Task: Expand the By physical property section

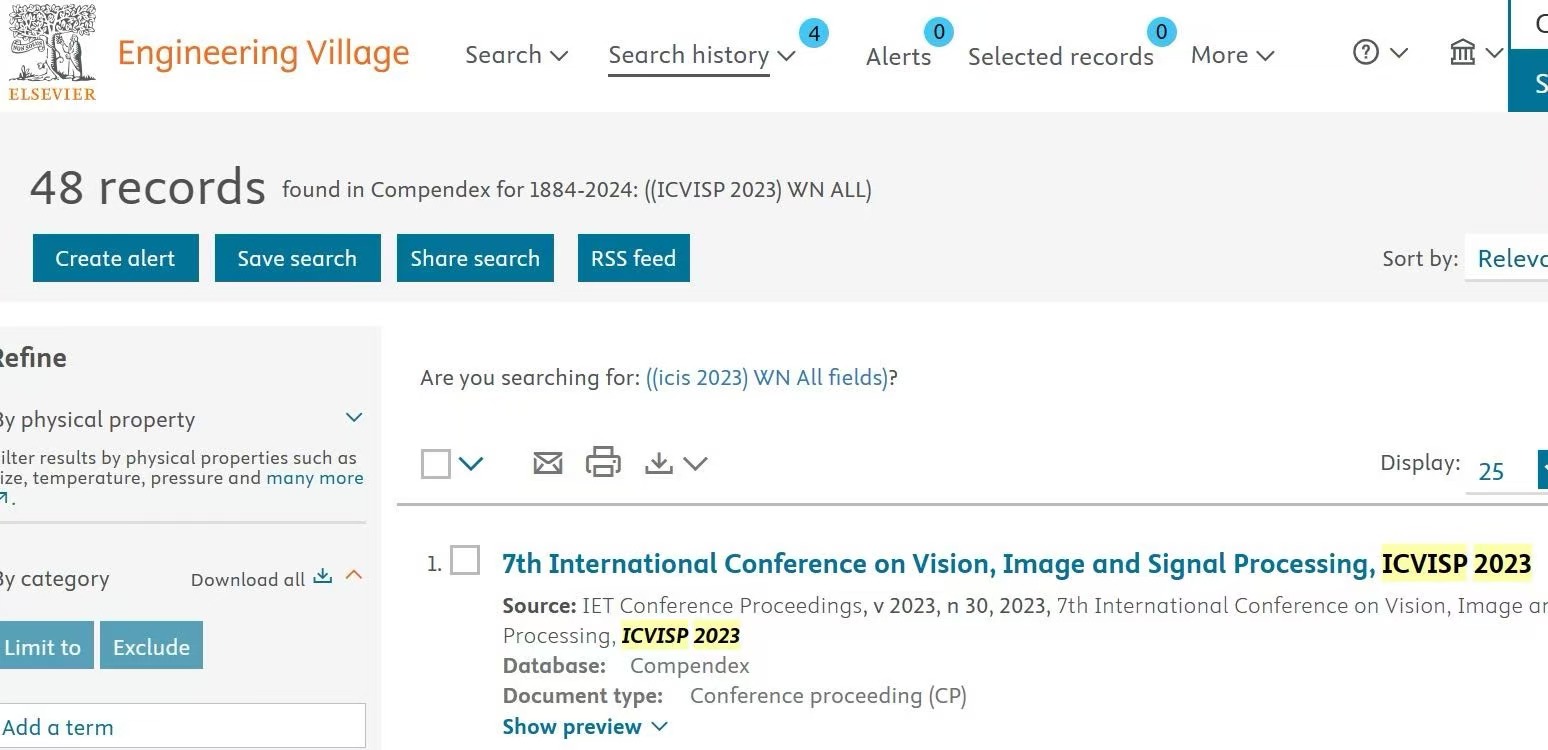Action: point(354,417)
